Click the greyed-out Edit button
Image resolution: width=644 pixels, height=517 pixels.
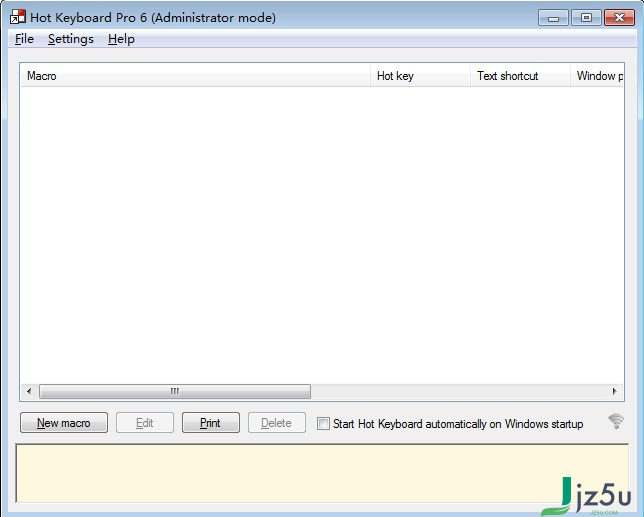pos(145,423)
